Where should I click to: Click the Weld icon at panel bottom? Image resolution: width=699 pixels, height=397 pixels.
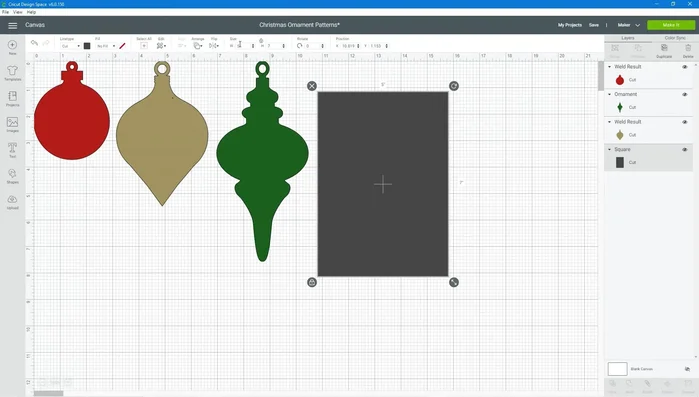629,384
